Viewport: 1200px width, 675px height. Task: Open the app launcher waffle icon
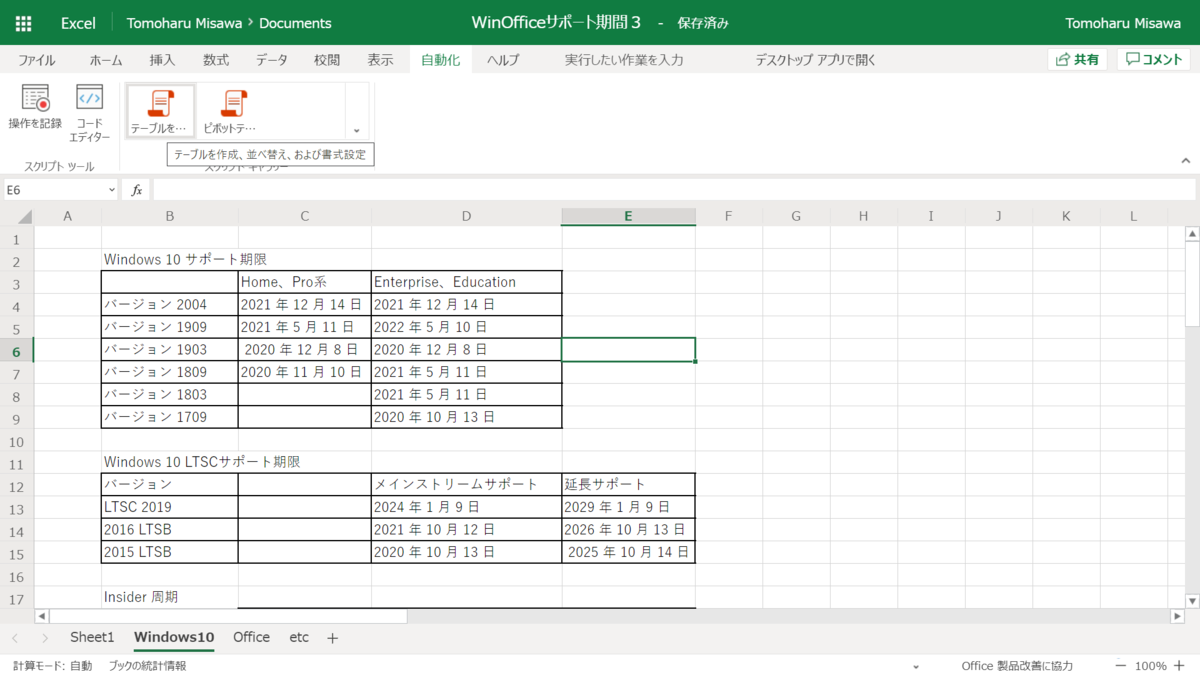[22, 22]
